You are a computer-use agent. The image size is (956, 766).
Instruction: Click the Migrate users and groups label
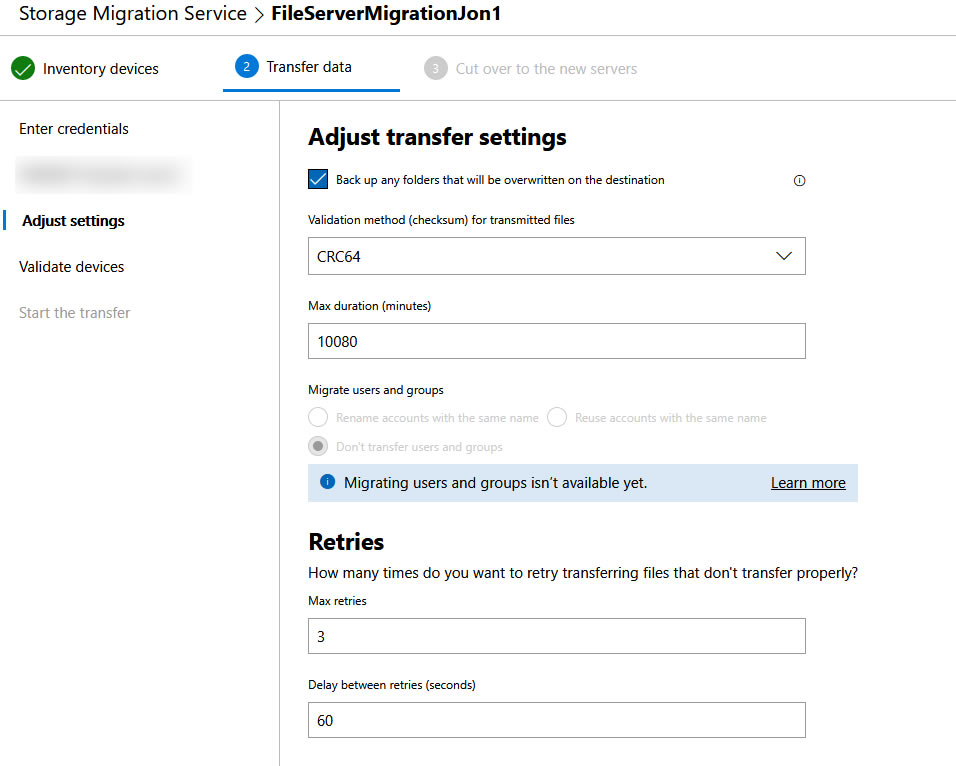(376, 390)
